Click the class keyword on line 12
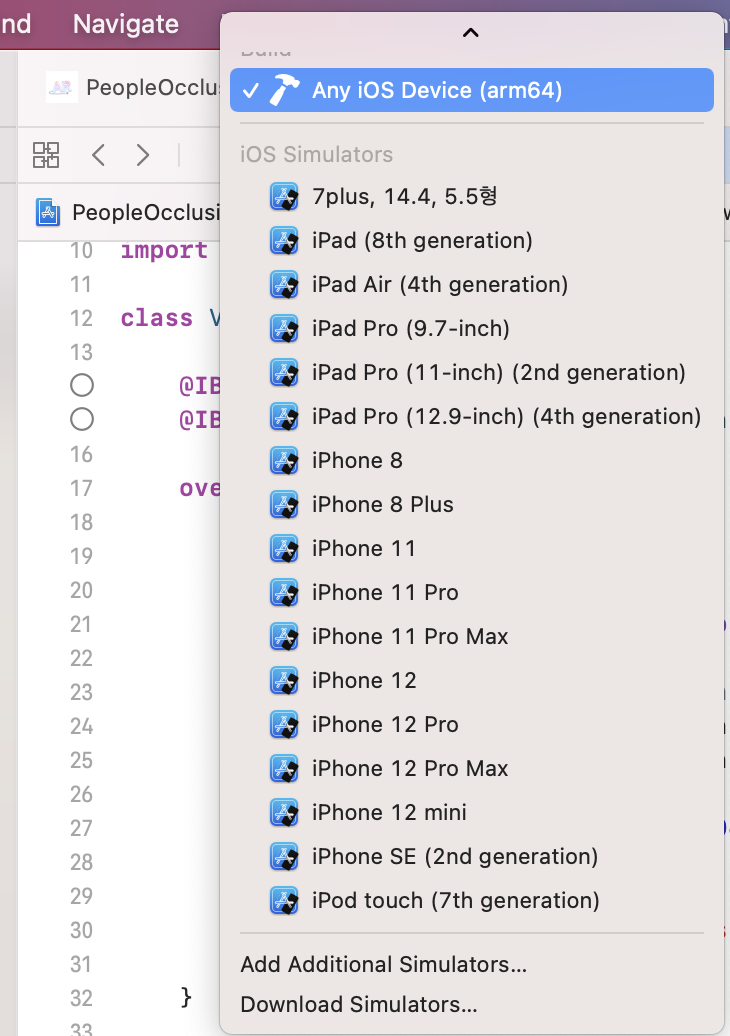This screenshot has height=1036, width=730. point(157,318)
